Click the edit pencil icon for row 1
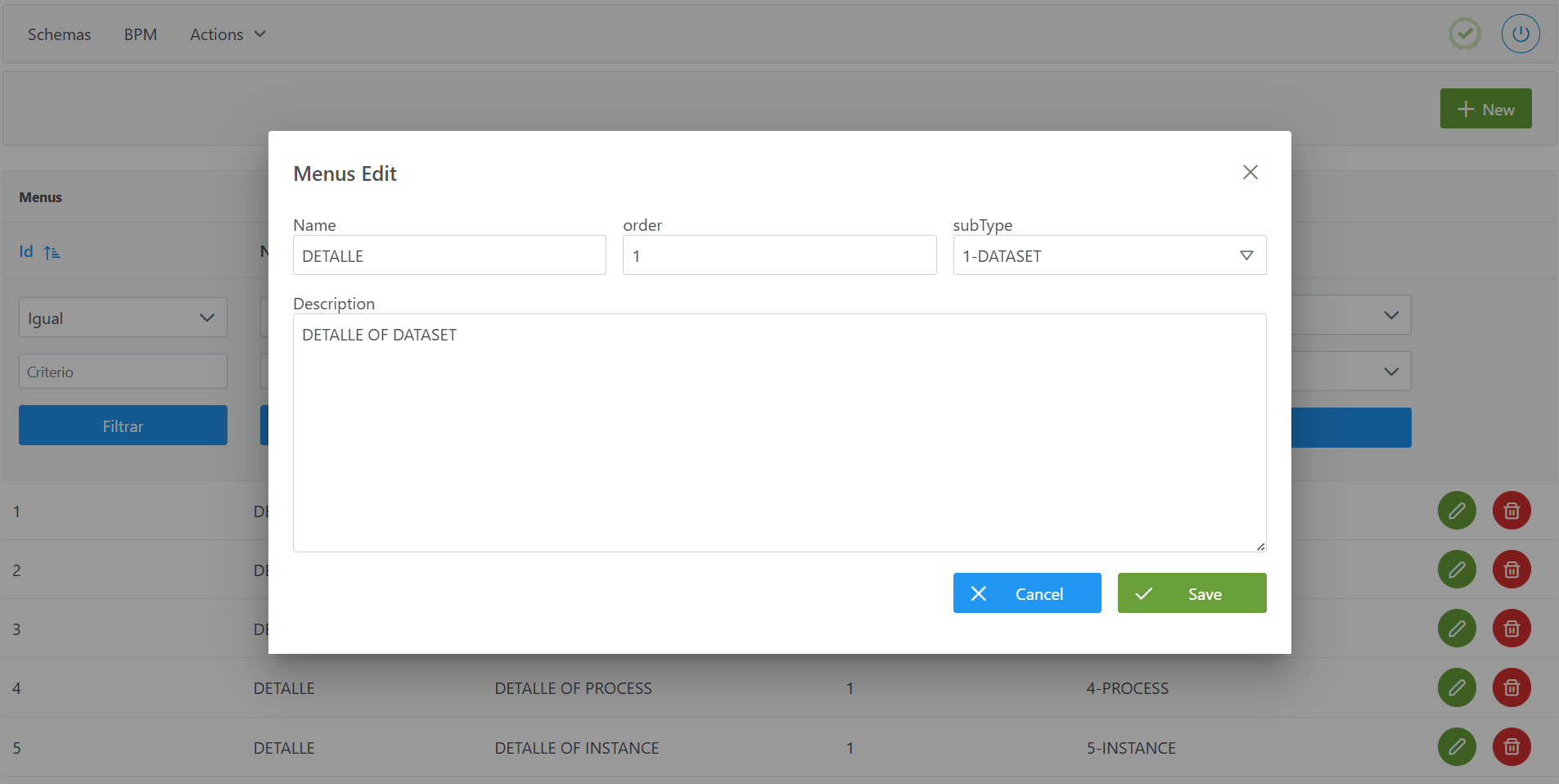Viewport: 1559px width, 784px height. click(1457, 511)
